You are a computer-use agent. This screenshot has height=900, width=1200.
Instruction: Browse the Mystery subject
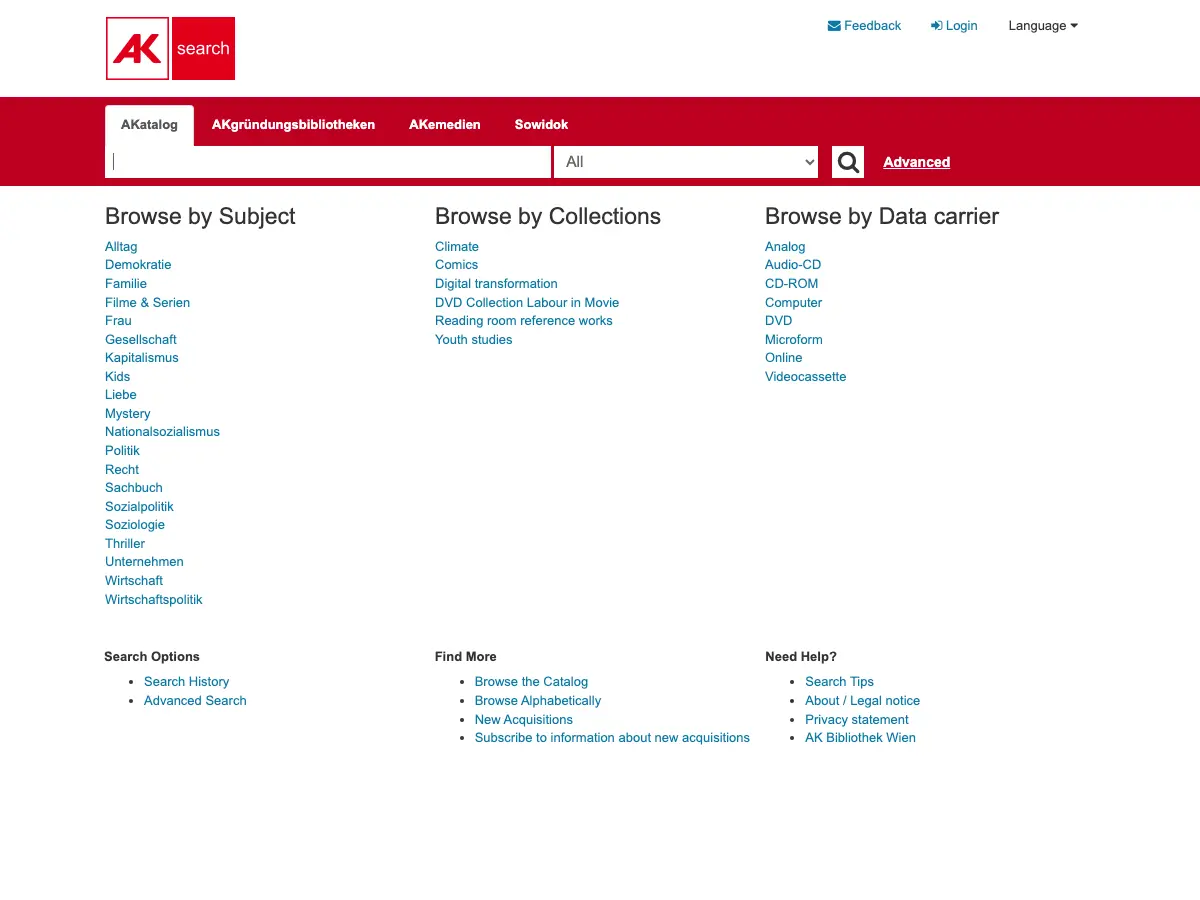[127, 414]
